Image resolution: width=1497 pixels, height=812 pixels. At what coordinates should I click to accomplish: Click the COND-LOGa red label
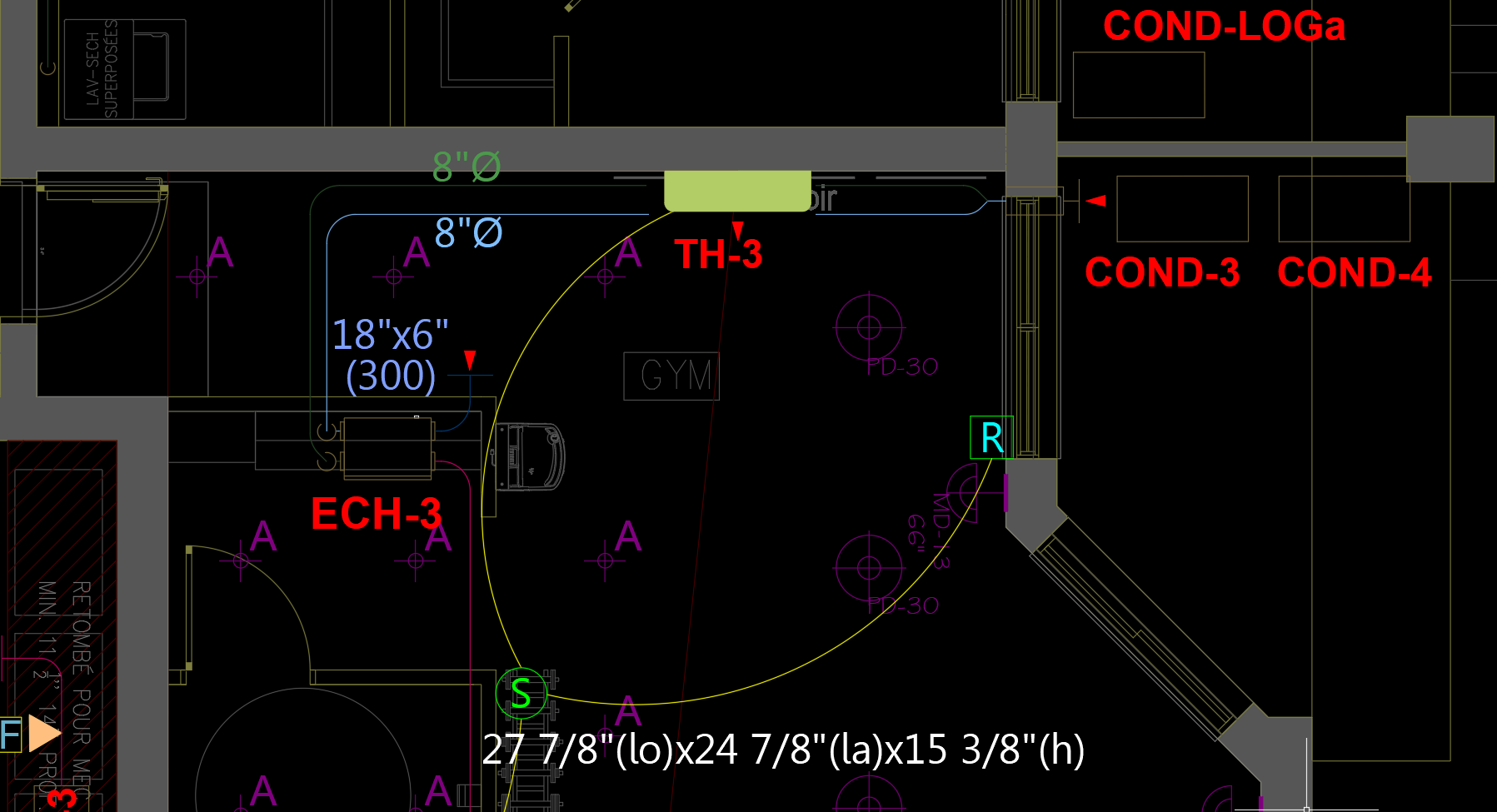1223,27
